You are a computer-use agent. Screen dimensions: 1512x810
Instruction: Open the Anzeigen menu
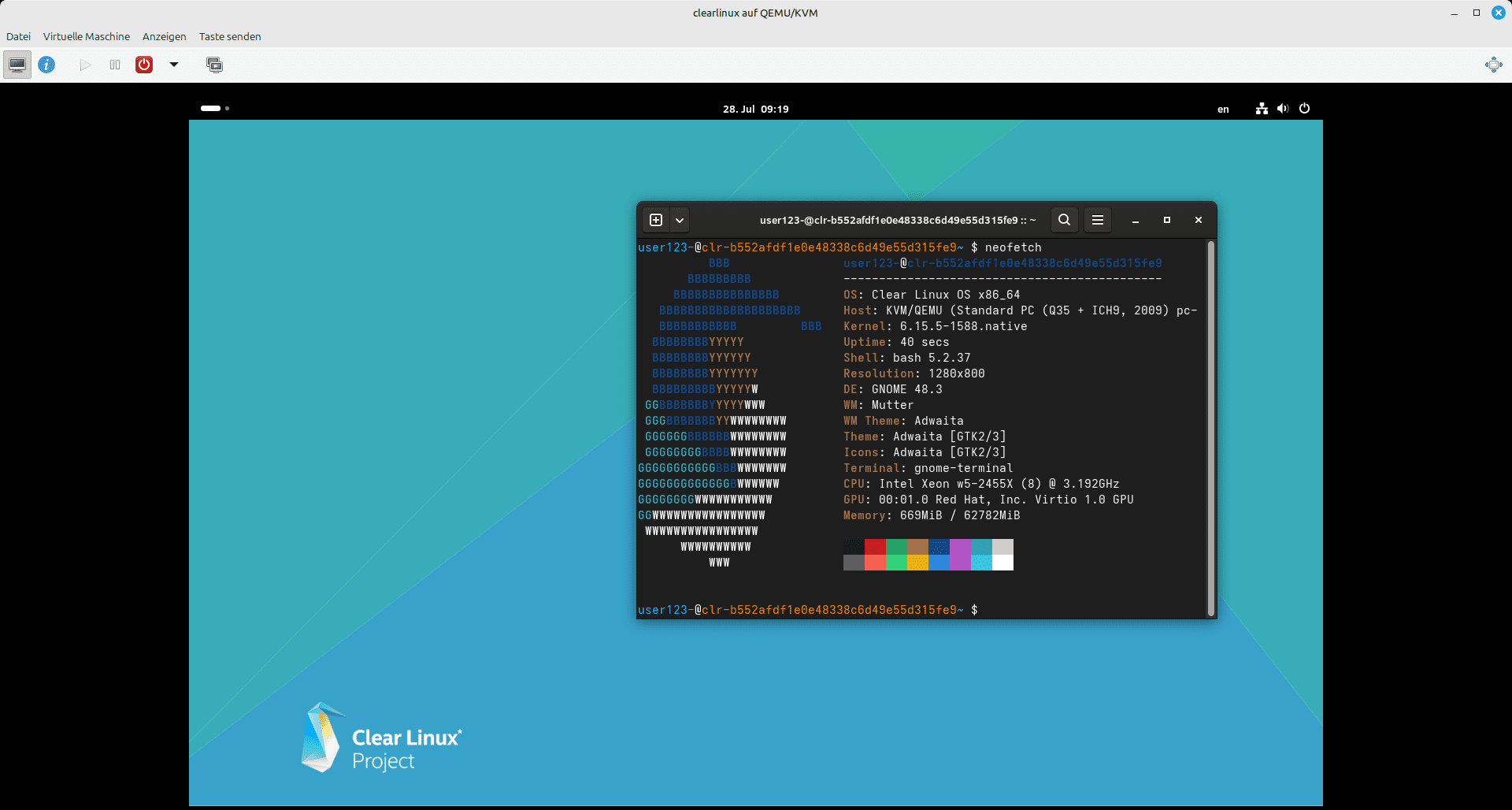[165, 36]
